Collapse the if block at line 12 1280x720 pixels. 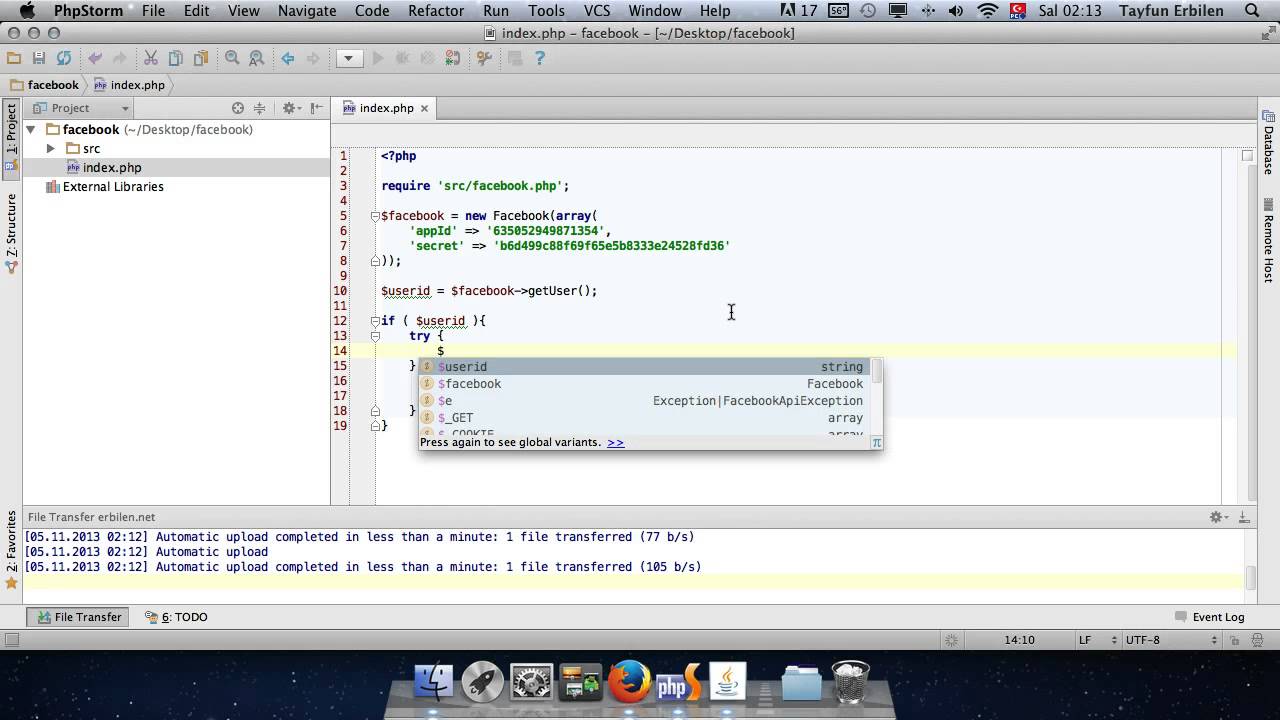tap(375, 321)
